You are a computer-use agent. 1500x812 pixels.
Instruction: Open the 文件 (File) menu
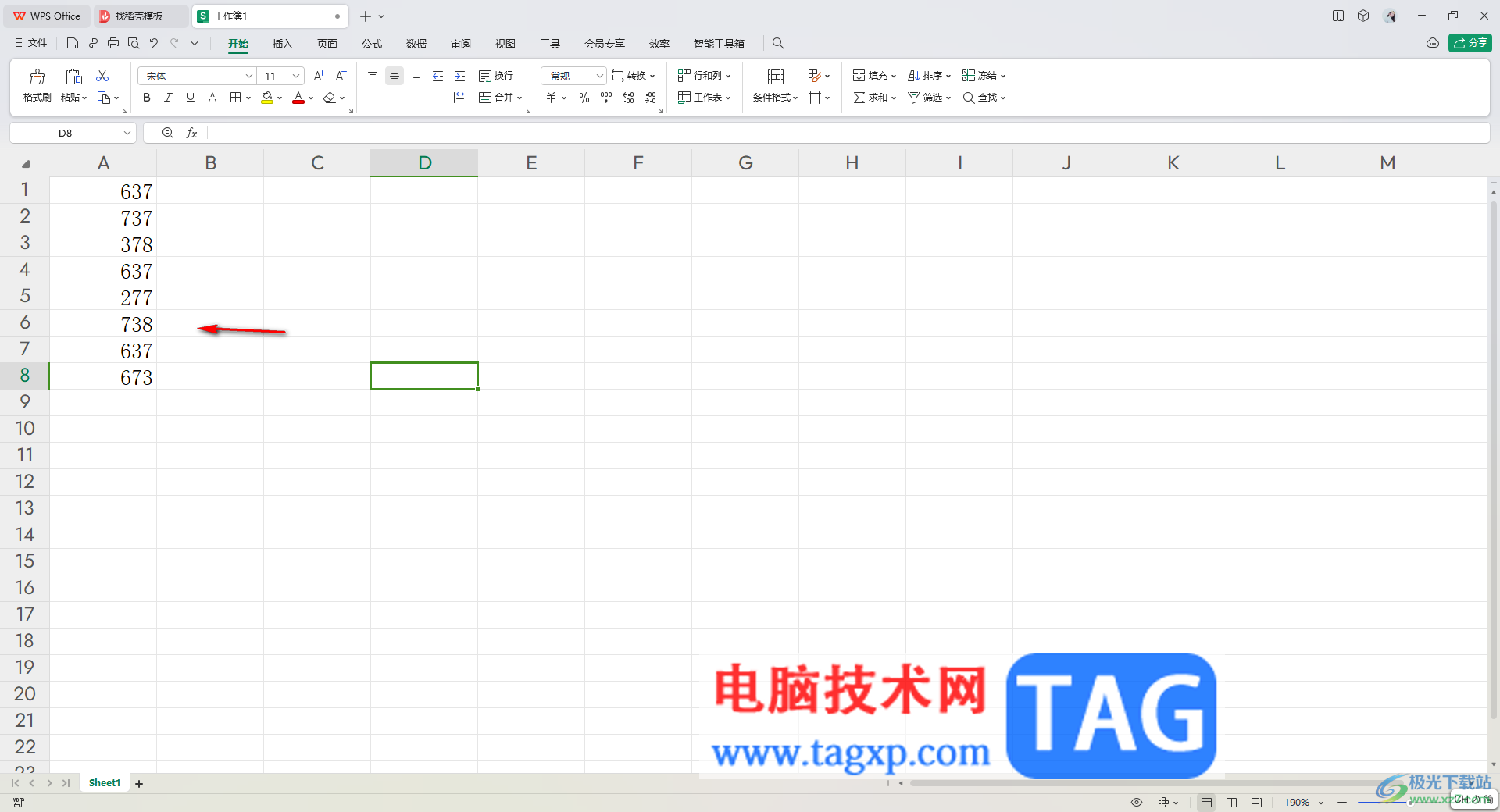click(x=31, y=43)
